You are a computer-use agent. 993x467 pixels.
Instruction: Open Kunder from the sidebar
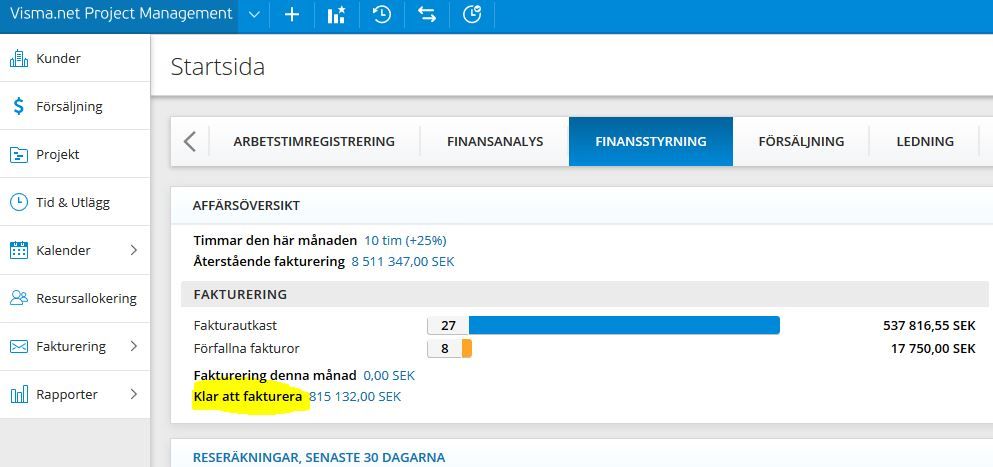[58, 59]
